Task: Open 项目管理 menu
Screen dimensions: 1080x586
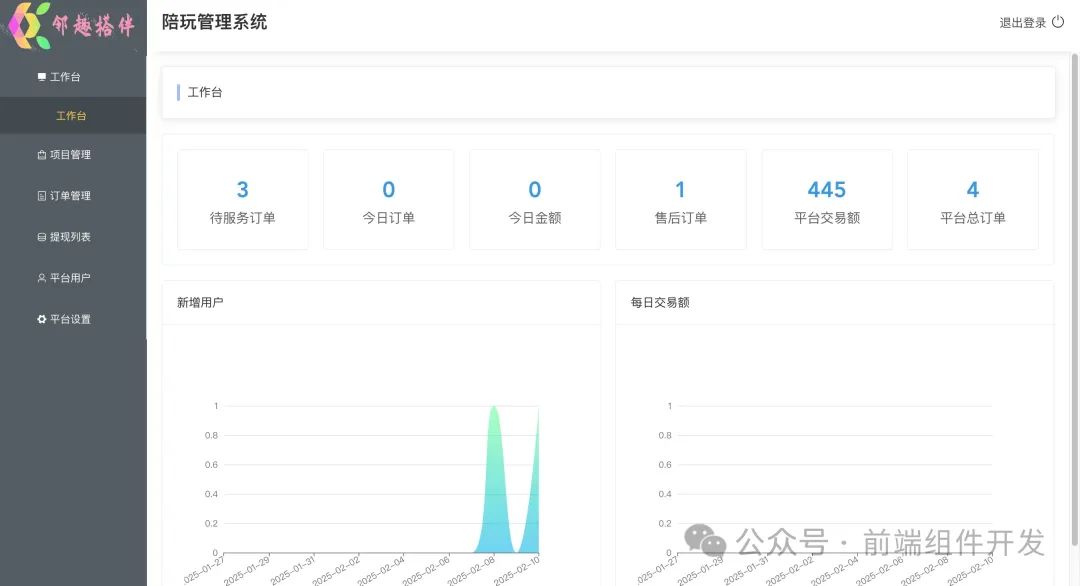Action: 73,155
